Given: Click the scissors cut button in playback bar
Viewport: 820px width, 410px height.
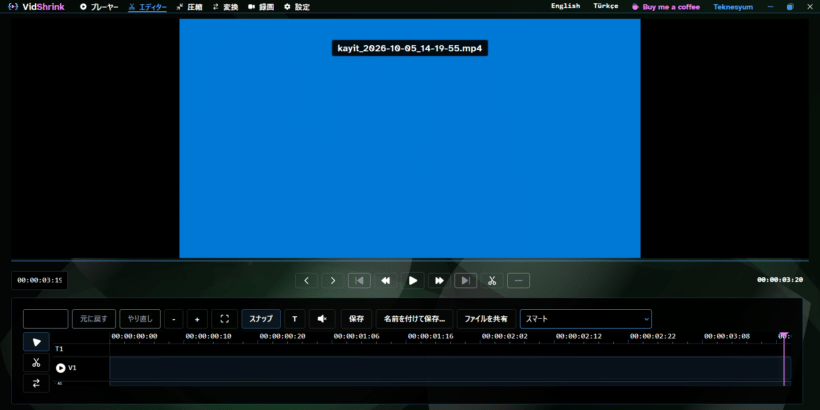Looking at the screenshot, I should click(x=492, y=281).
